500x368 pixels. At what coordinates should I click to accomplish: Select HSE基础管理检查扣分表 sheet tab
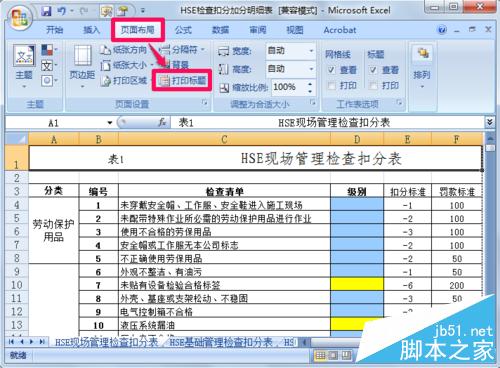221,342
